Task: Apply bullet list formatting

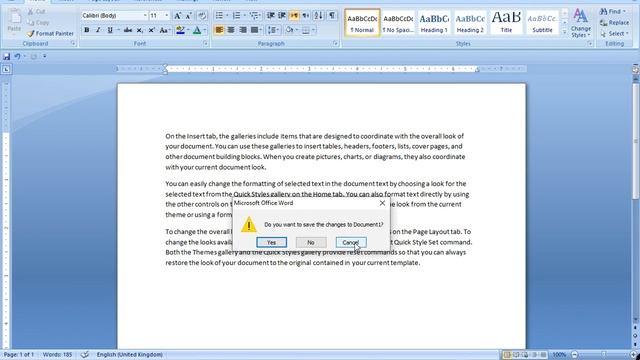Action: coord(219,16)
